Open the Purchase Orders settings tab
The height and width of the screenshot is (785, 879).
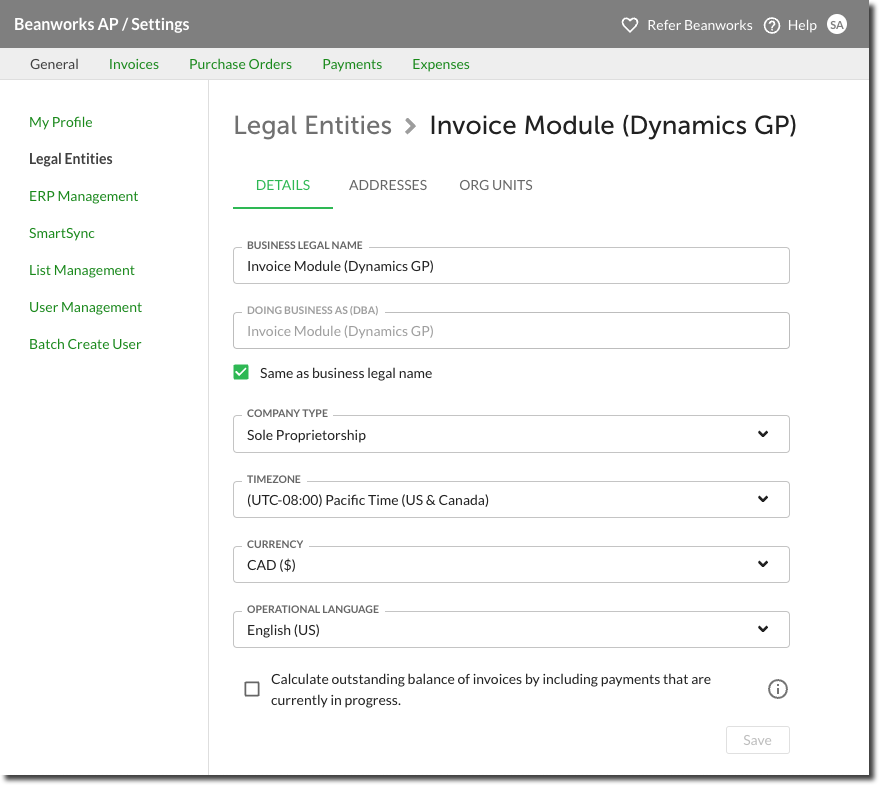[x=240, y=64]
